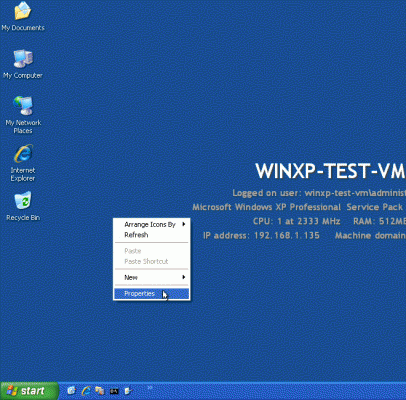Launch Internet Explorer from Quick Launch
The height and width of the screenshot is (400, 406).
(86, 391)
